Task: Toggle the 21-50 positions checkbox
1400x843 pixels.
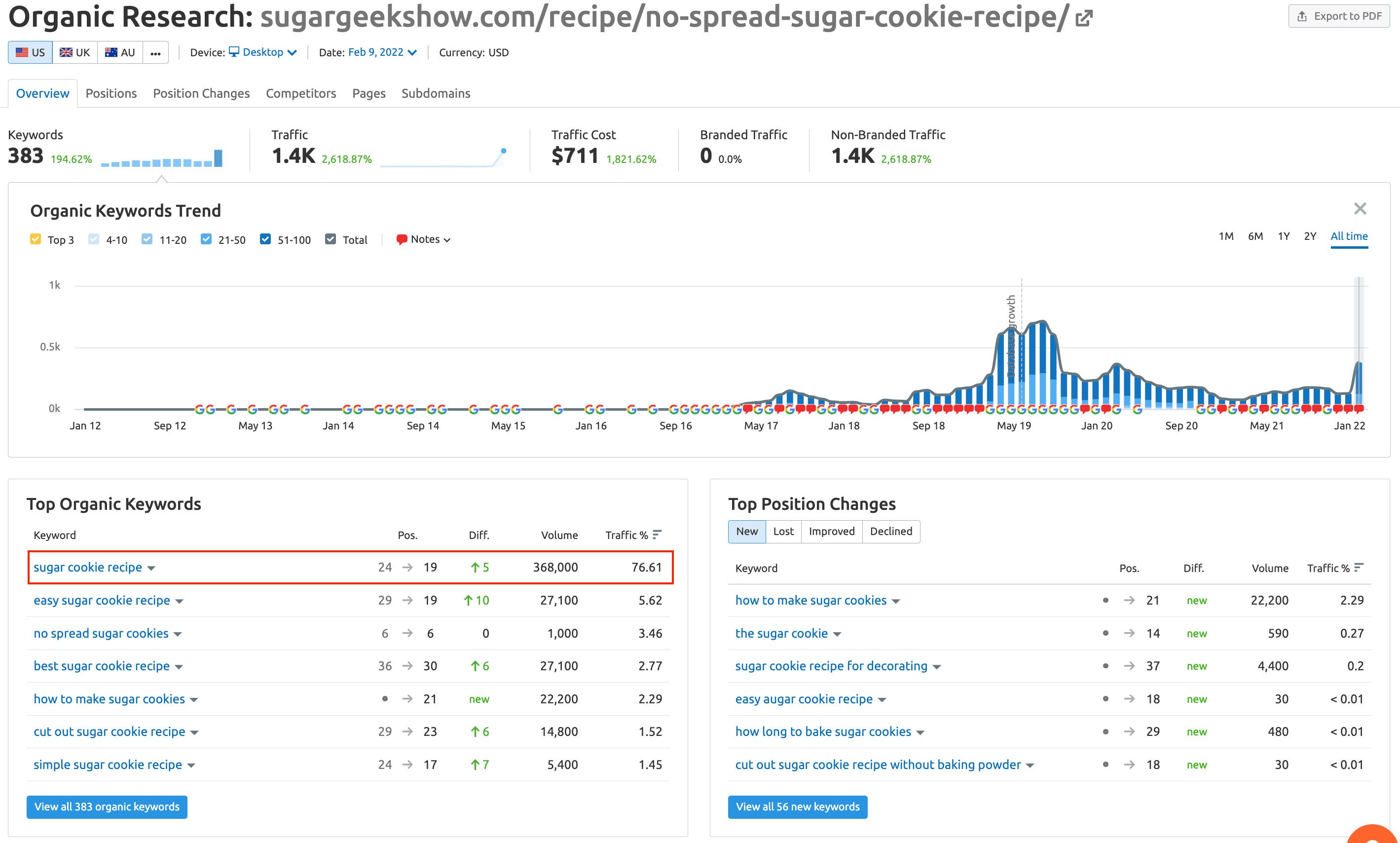Action: tap(206, 239)
